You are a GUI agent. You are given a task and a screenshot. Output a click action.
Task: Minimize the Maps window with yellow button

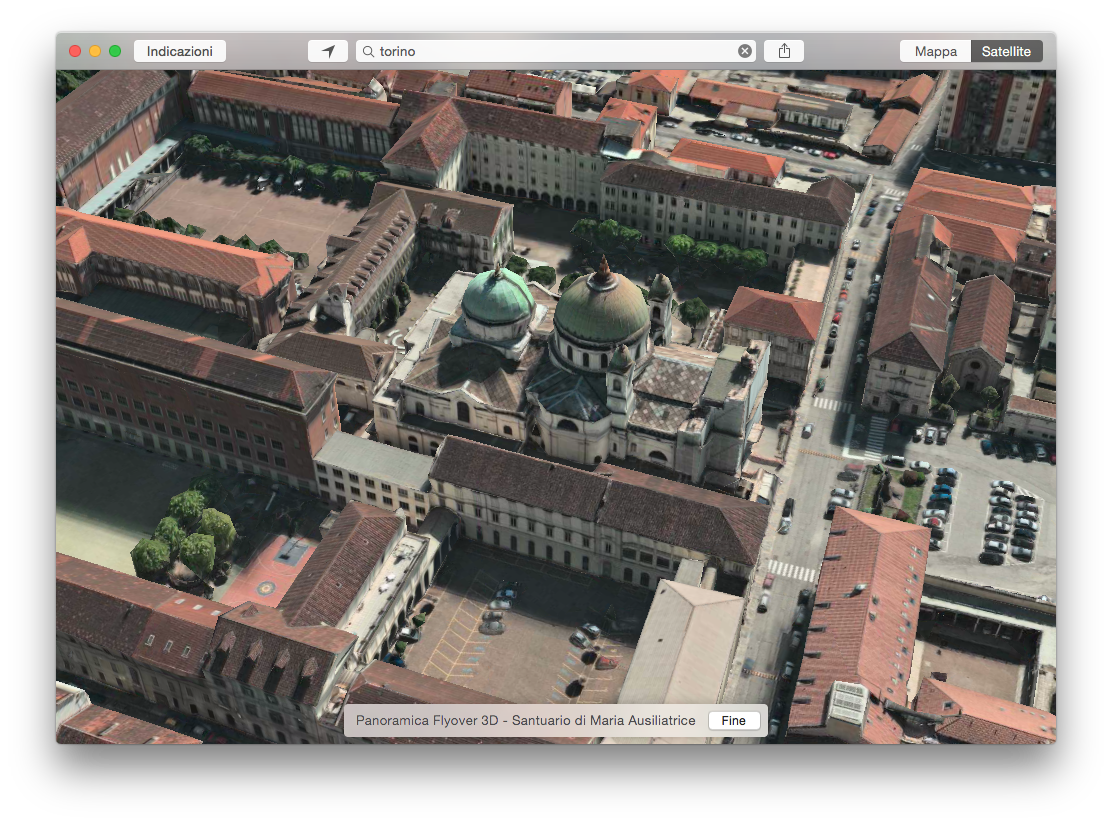(x=95, y=51)
